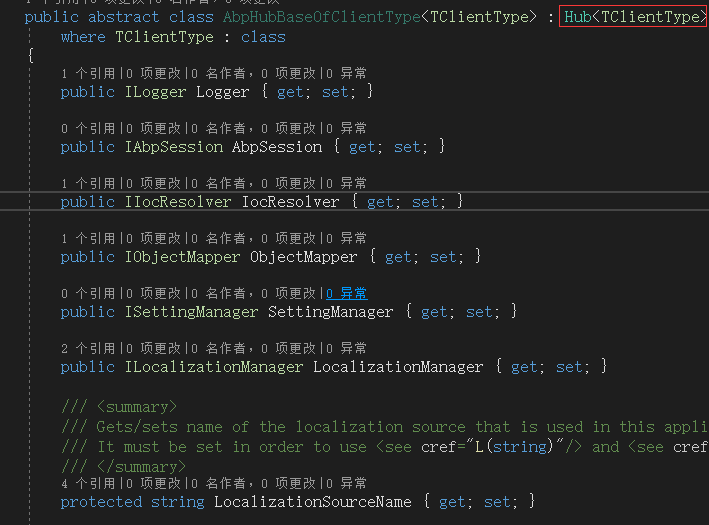
Task: Click the ILocalizationManager type name
Action: pos(214,367)
